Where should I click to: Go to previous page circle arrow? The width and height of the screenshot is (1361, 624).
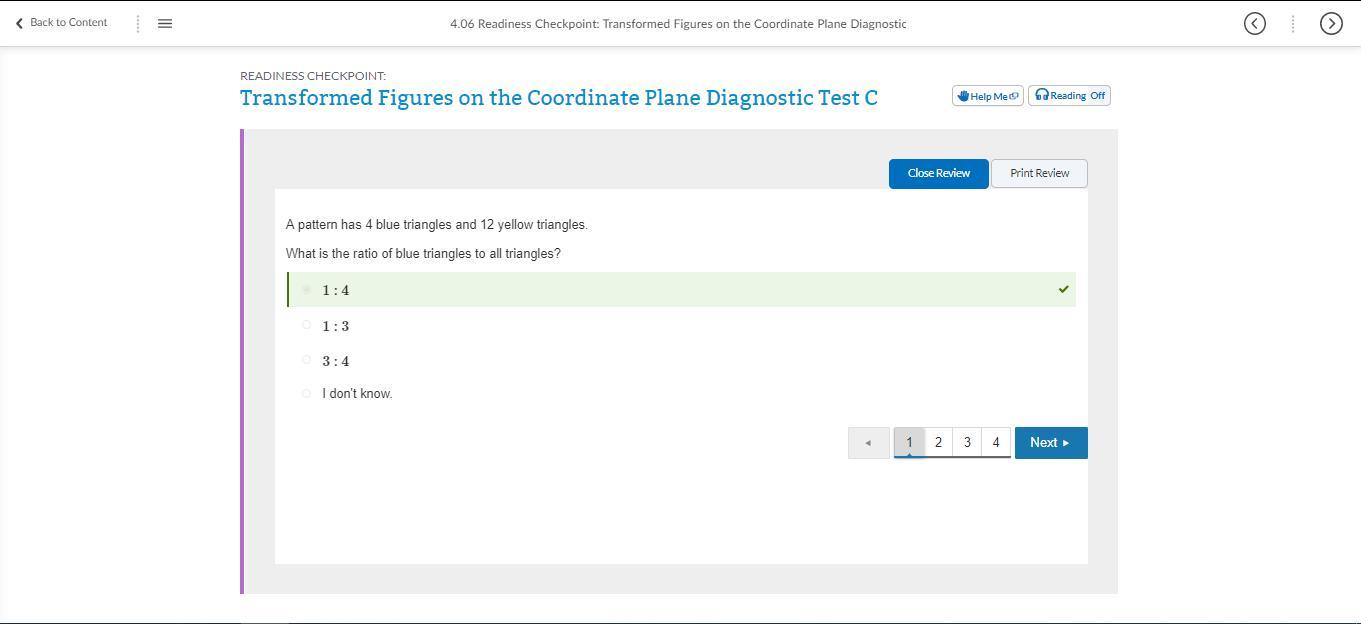pyautogui.click(x=1254, y=23)
